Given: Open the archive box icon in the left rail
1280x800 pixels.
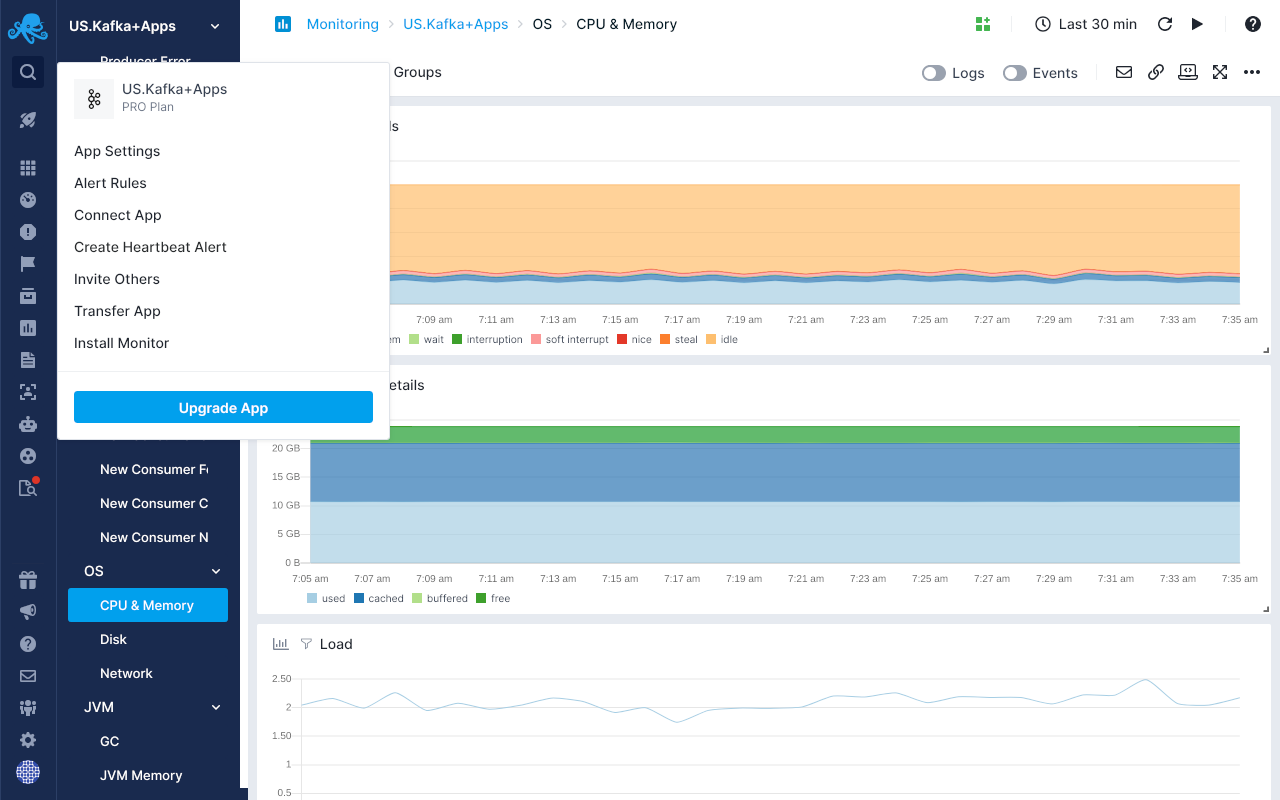Looking at the screenshot, I should 28,296.
